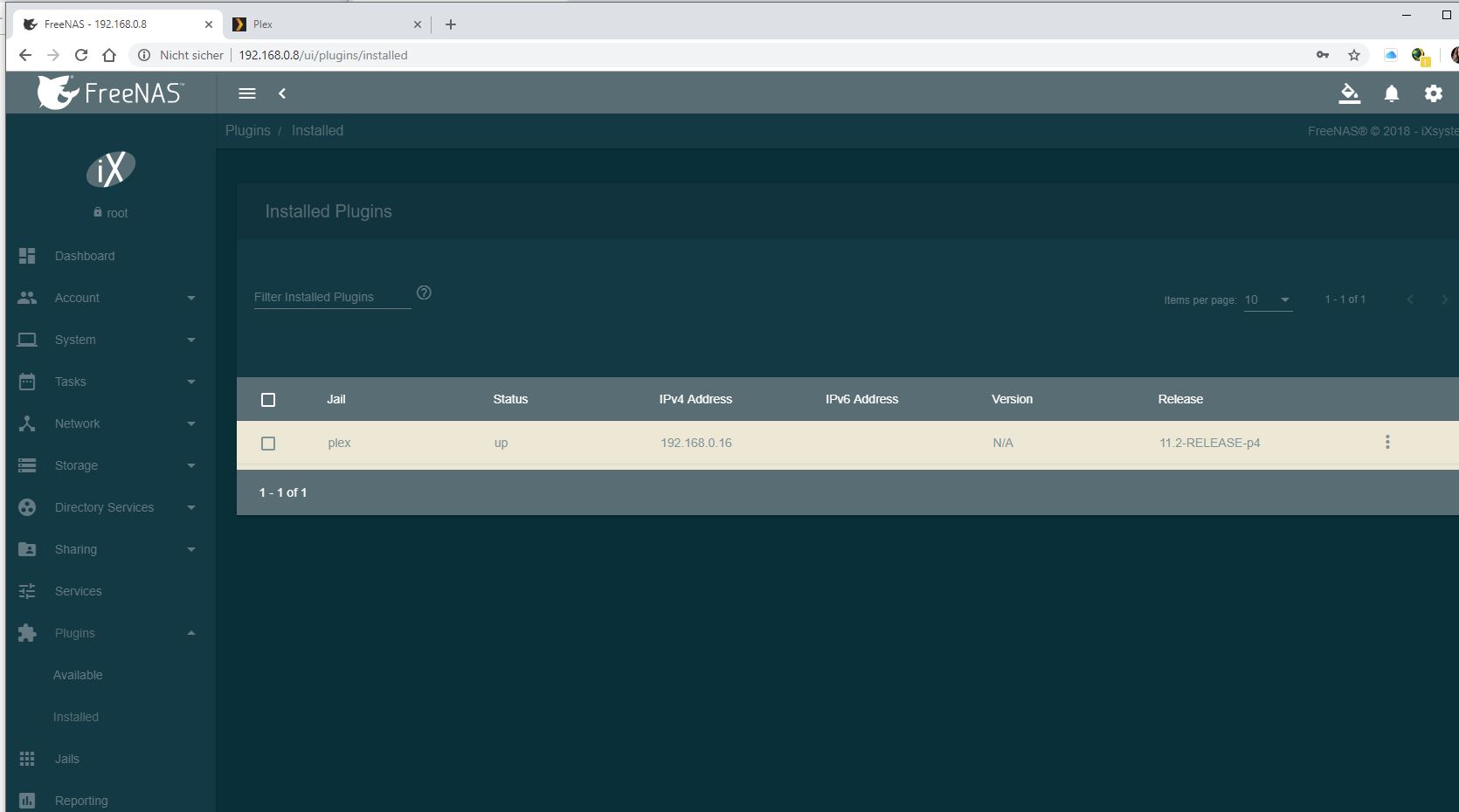Expand the Sharing menu arrow
Viewport: 1459px width, 812px height.
pos(191,549)
